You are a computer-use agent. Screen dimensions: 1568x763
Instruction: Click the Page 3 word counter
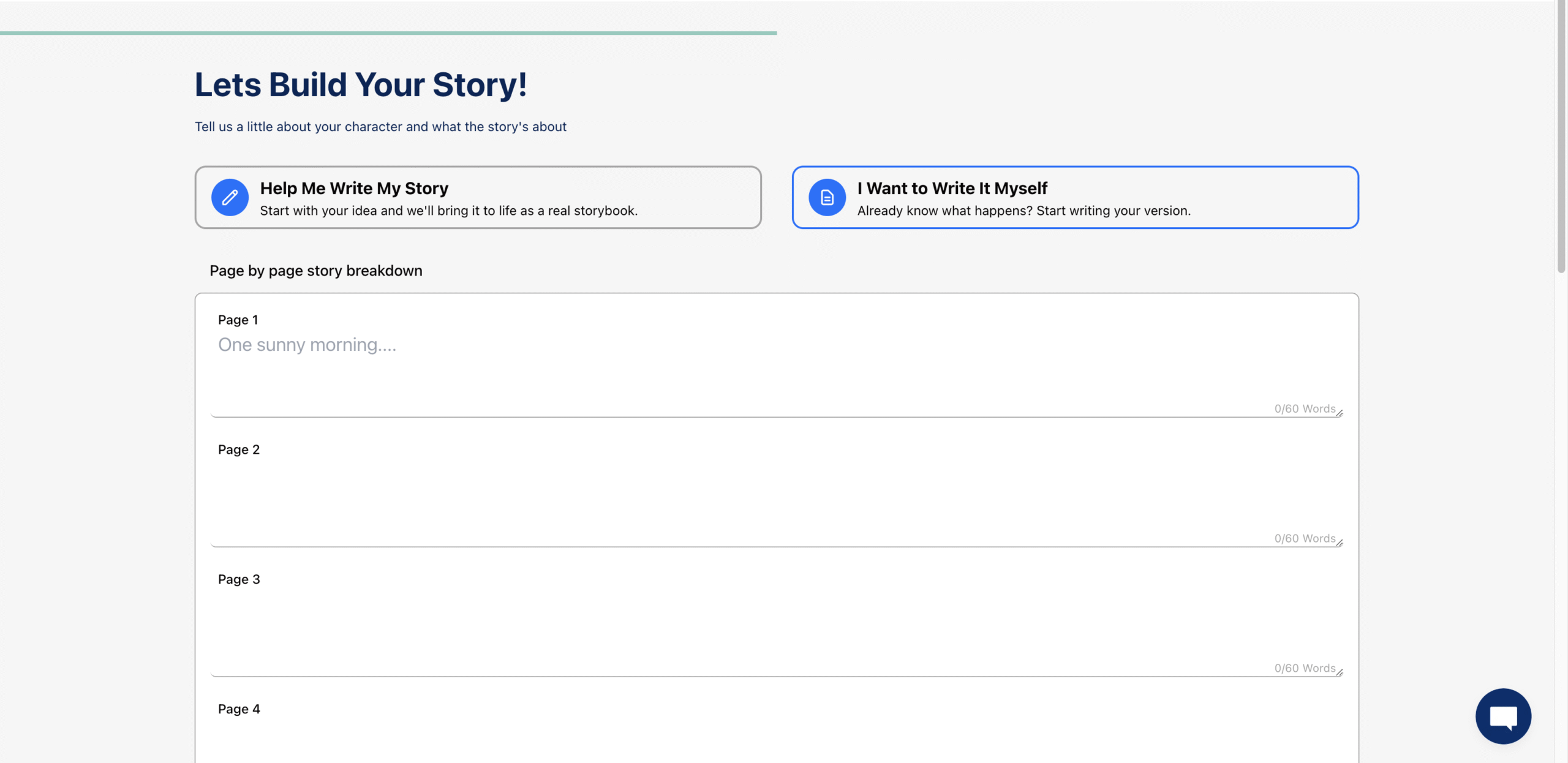tap(1305, 668)
